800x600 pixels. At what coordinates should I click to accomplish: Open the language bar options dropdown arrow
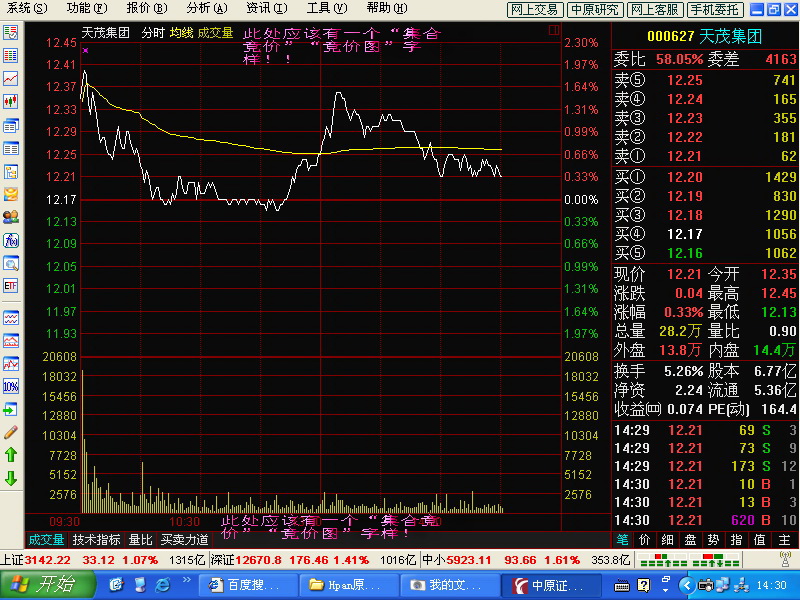[x=665, y=590]
